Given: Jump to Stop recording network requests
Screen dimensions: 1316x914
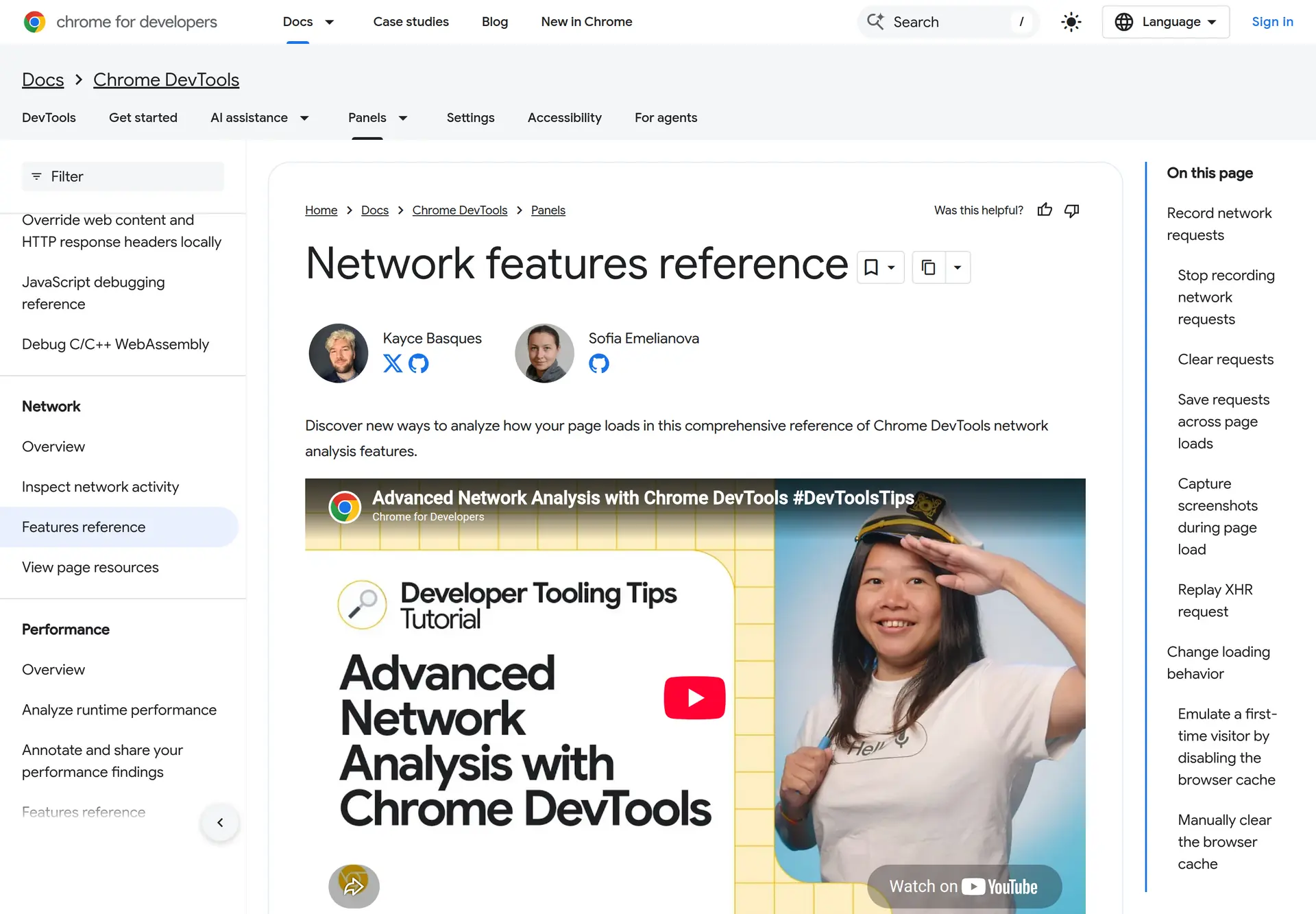Looking at the screenshot, I should (x=1226, y=298).
